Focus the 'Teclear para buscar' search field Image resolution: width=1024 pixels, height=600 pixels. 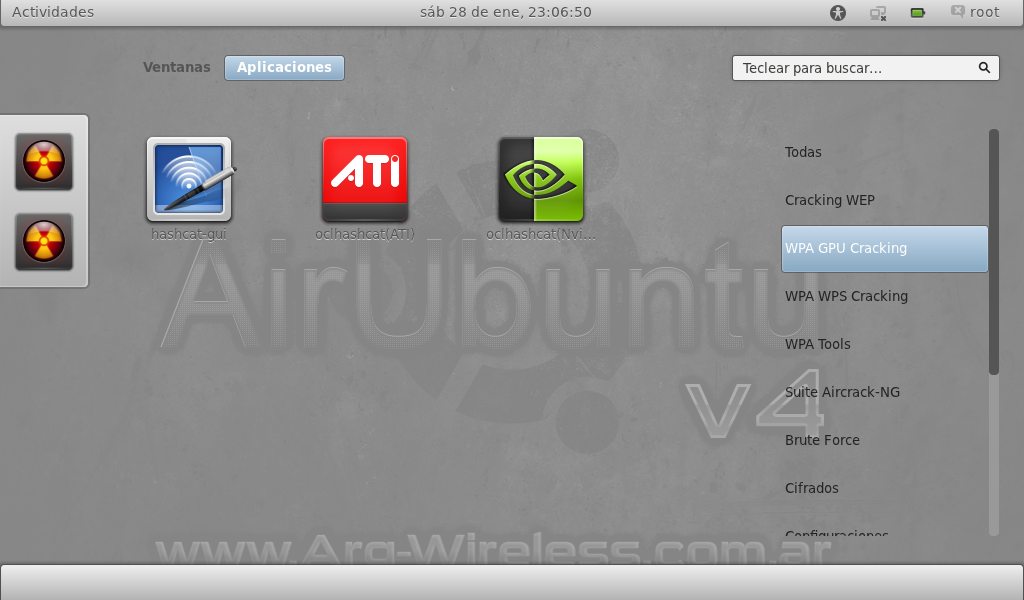pyautogui.click(x=855, y=68)
